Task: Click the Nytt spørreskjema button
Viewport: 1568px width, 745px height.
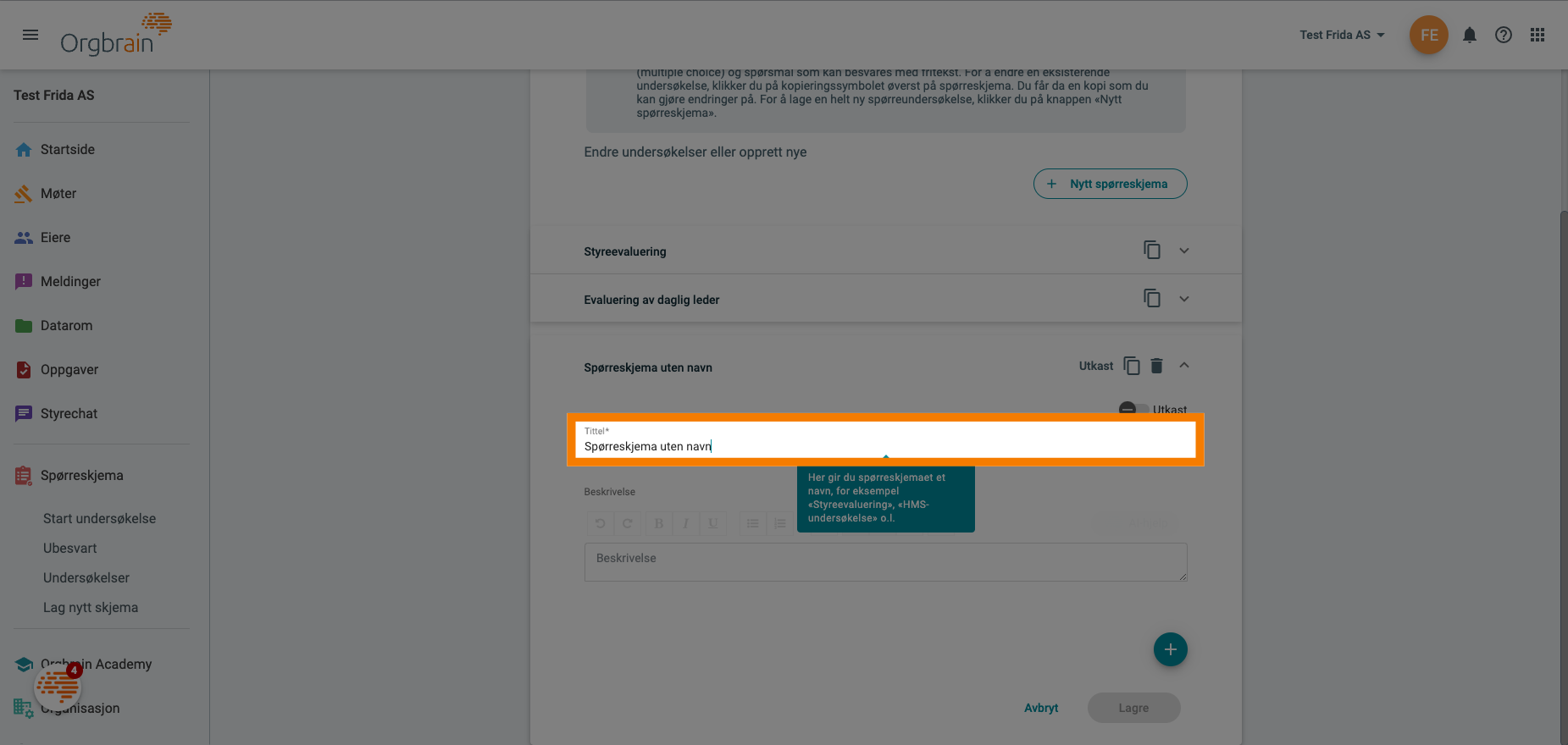Action: (x=1110, y=184)
